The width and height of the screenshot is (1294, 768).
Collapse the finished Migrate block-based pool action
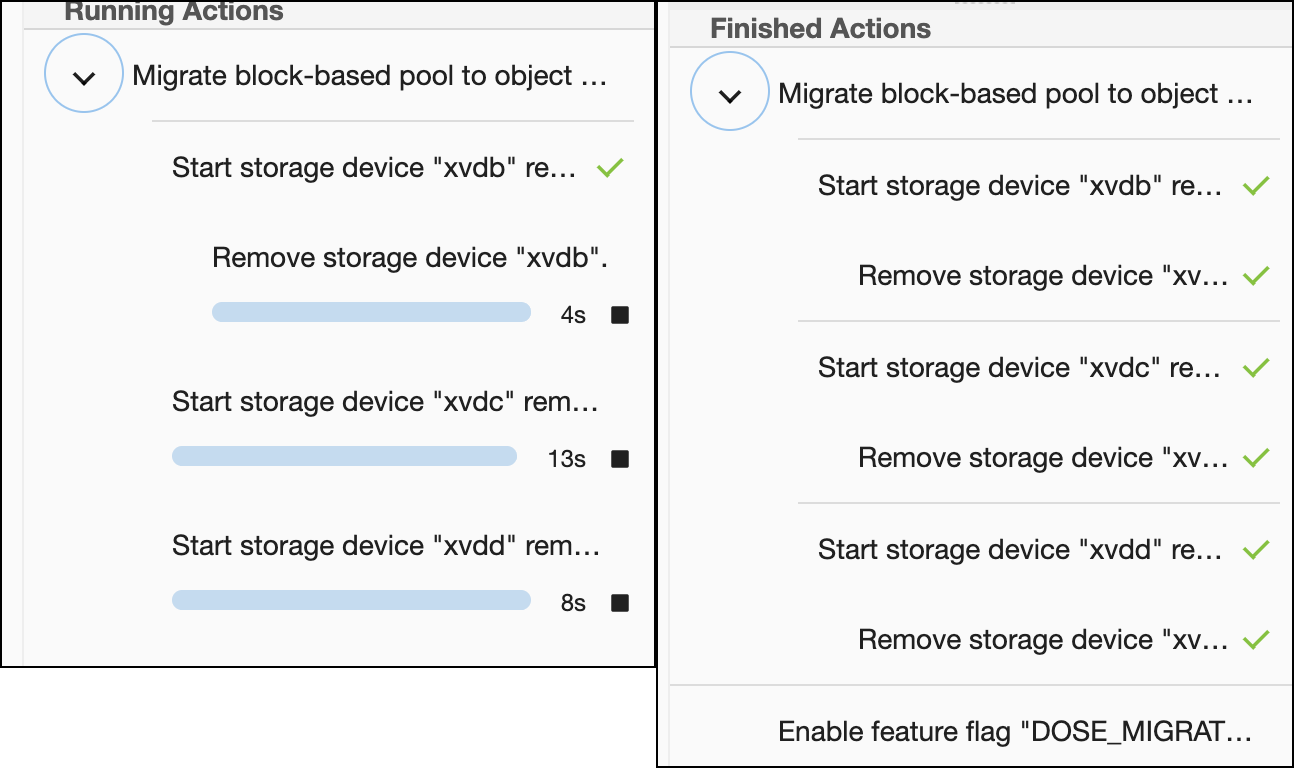point(730,95)
